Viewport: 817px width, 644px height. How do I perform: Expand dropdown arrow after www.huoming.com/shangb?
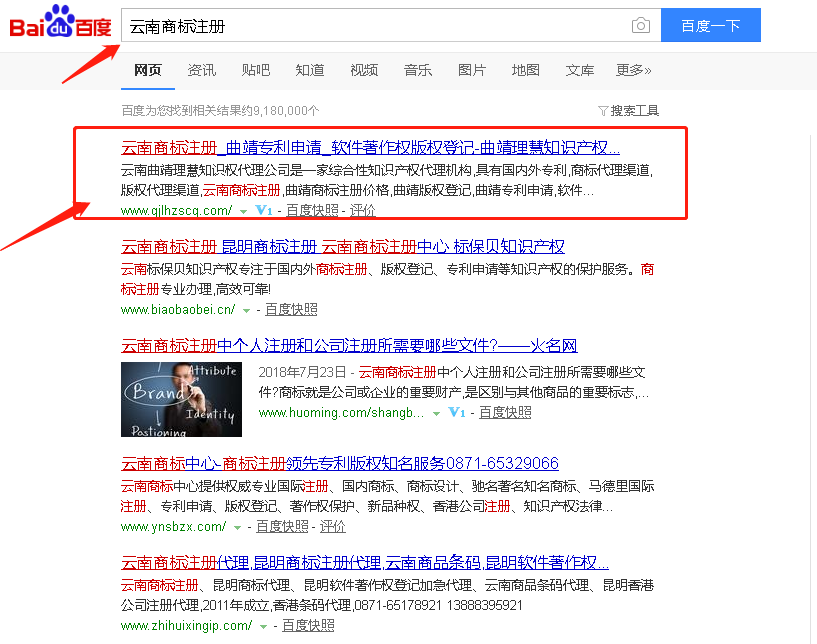coord(437,414)
